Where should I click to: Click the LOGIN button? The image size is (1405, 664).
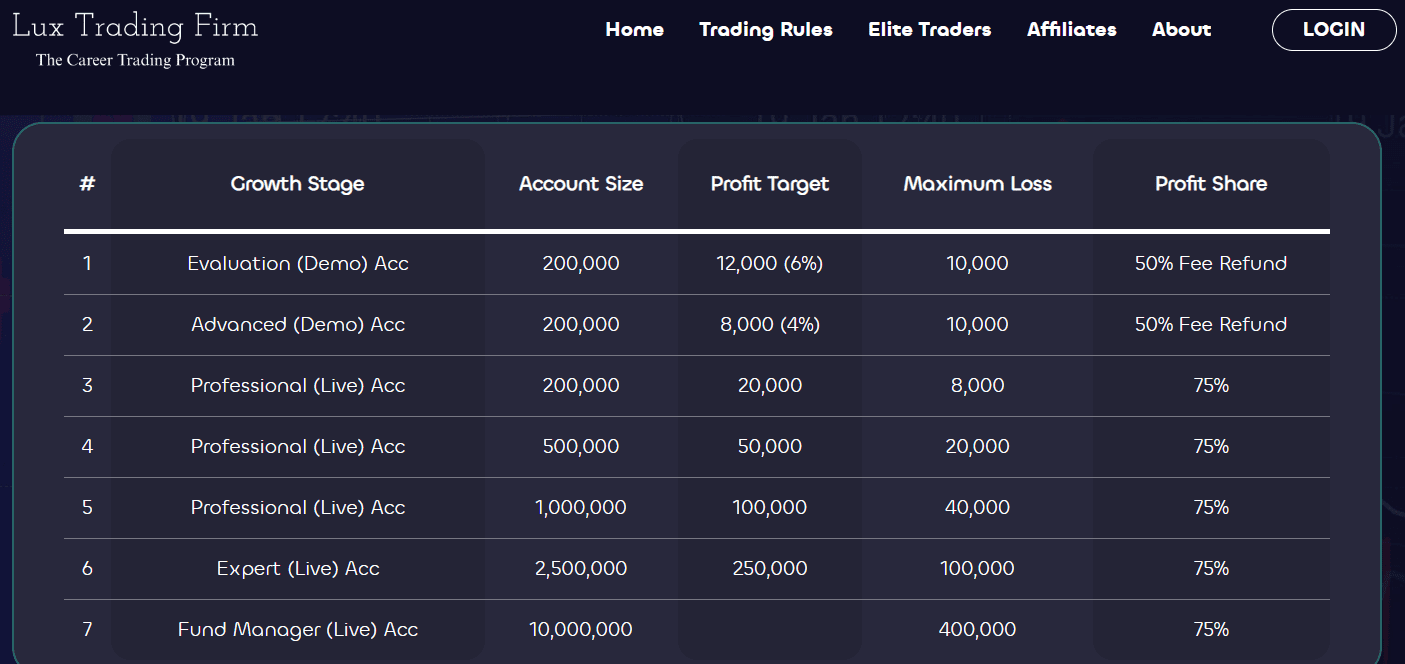(x=1334, y=30)
